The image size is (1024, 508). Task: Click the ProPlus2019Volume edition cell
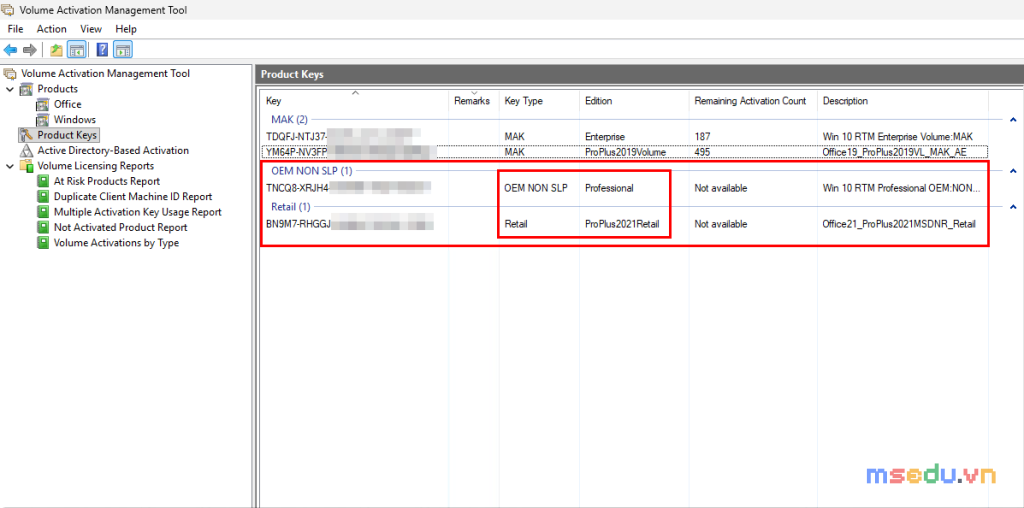[625, 152]
